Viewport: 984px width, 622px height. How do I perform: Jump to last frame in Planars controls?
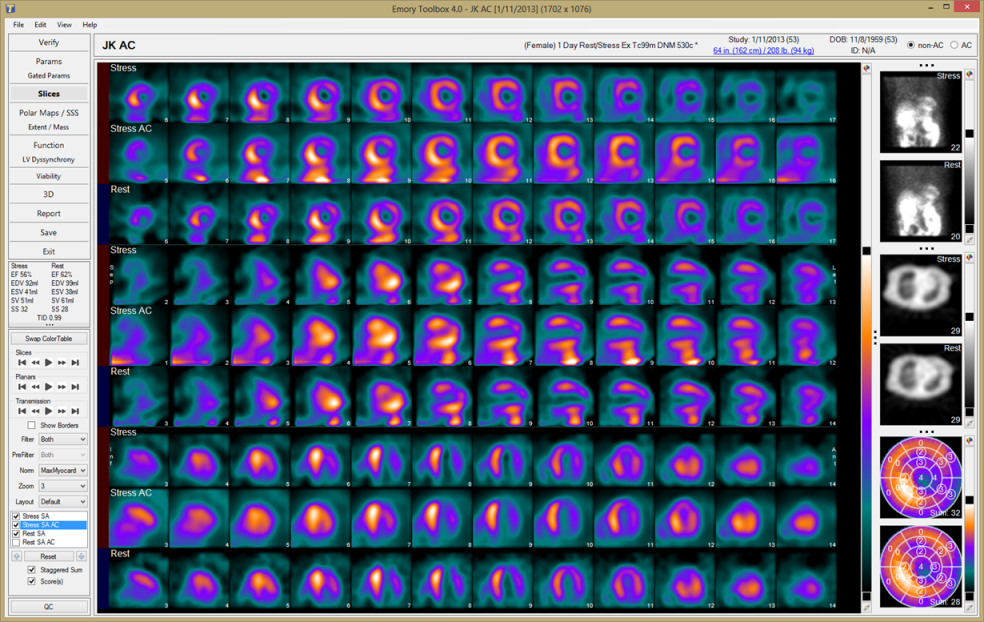[75, 387]
